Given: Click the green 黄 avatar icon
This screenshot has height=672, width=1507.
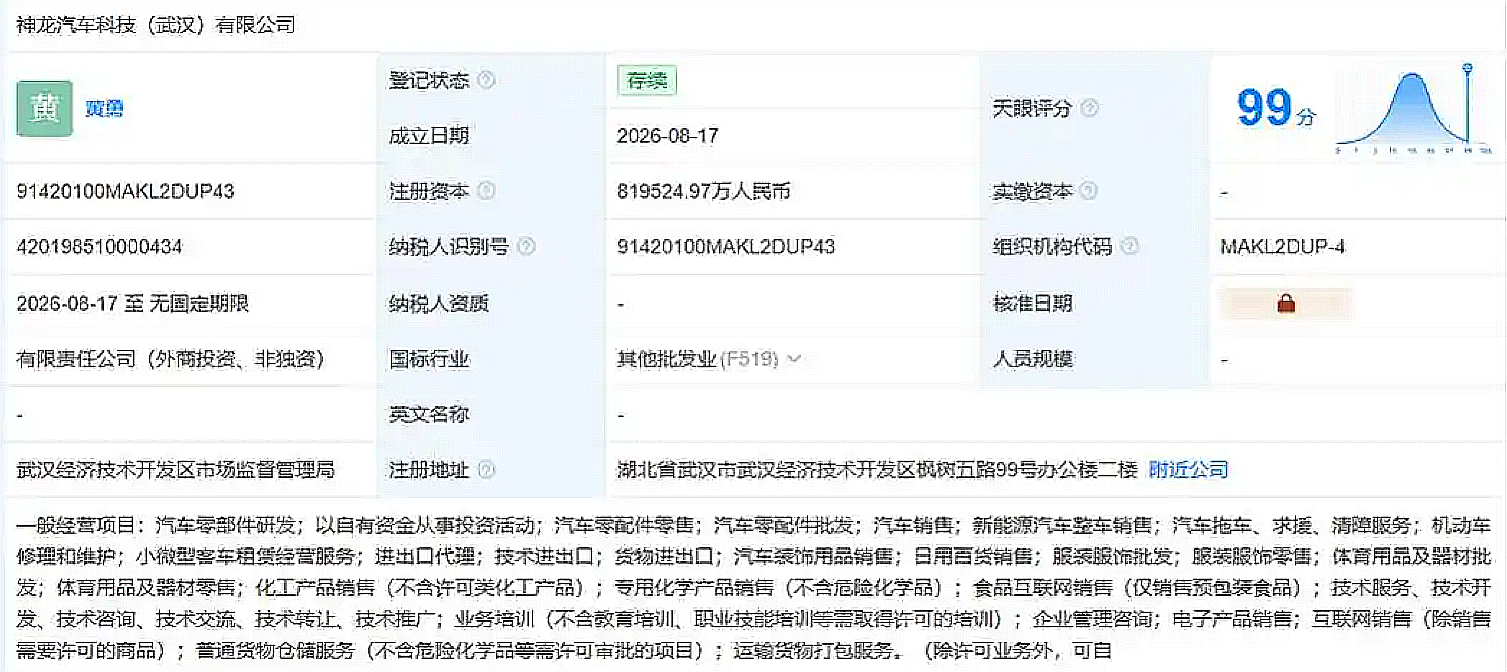Looking at the screenshot, I should 45,108.
